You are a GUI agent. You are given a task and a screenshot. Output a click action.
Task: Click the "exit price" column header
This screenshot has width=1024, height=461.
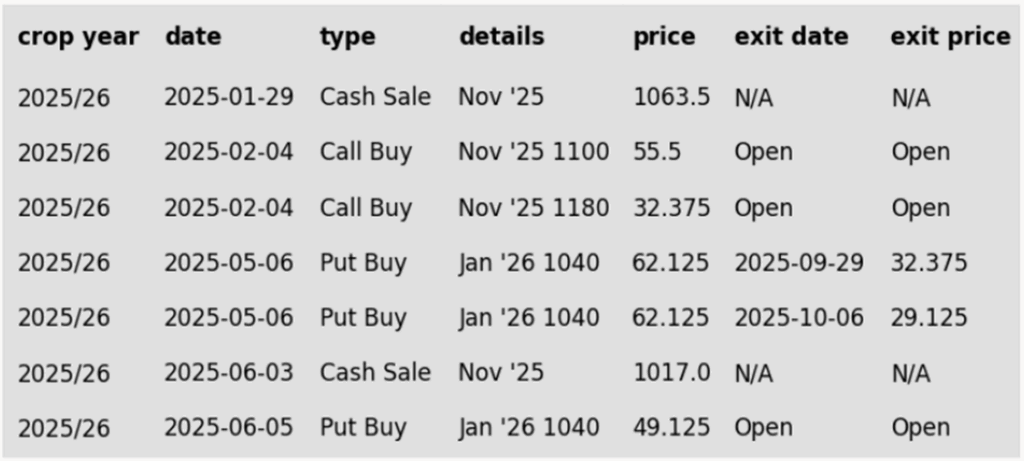(950, 37)
